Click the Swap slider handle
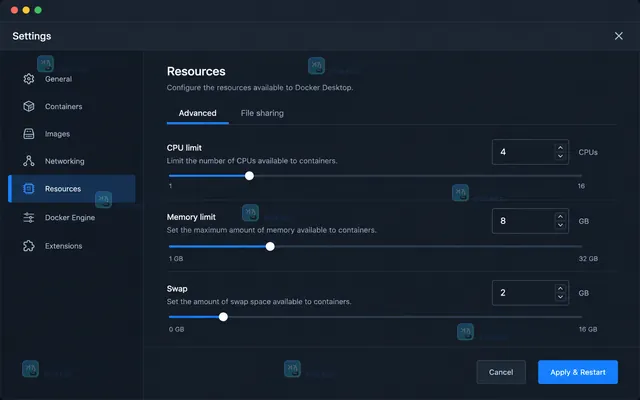The image size is (640, 400). click(x=223, y=317)
